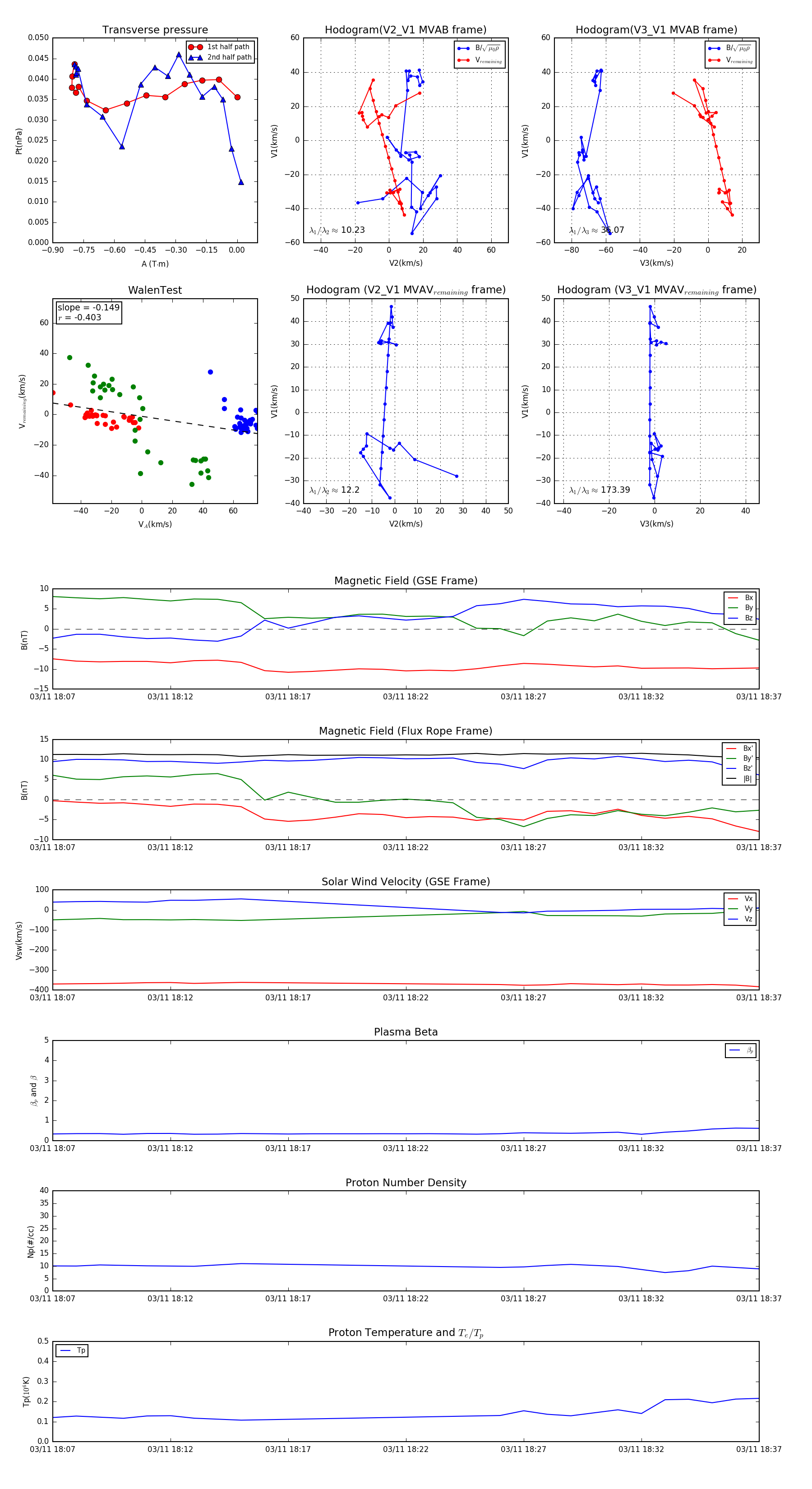Click the "Solar Wind Velocity (GSE Frame)" title
This screenshot has height=1489, width=812.
(x=406, y=882)
